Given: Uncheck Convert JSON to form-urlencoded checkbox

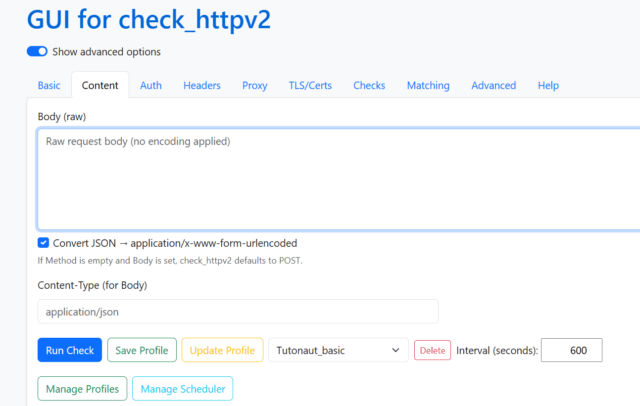Looking at the screenshot, I should pyautogui.click(x=44, y=243).
